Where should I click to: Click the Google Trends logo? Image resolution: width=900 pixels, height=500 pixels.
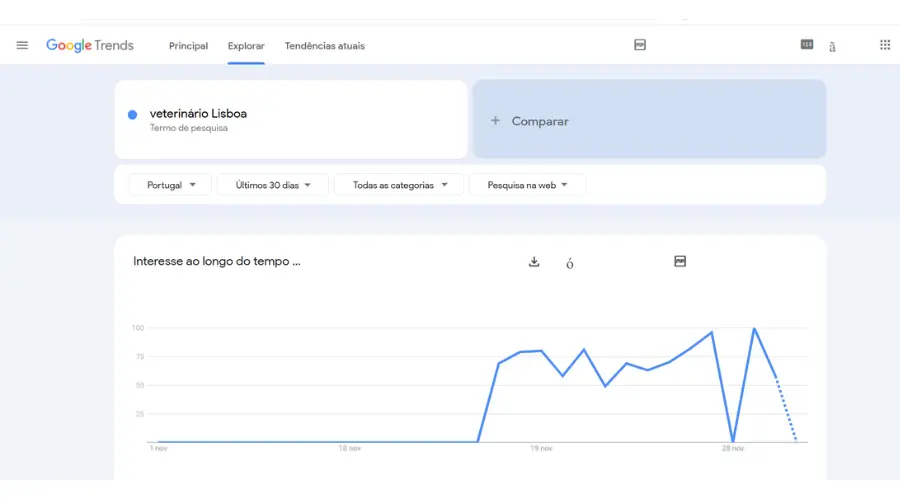tap(90, 46)
